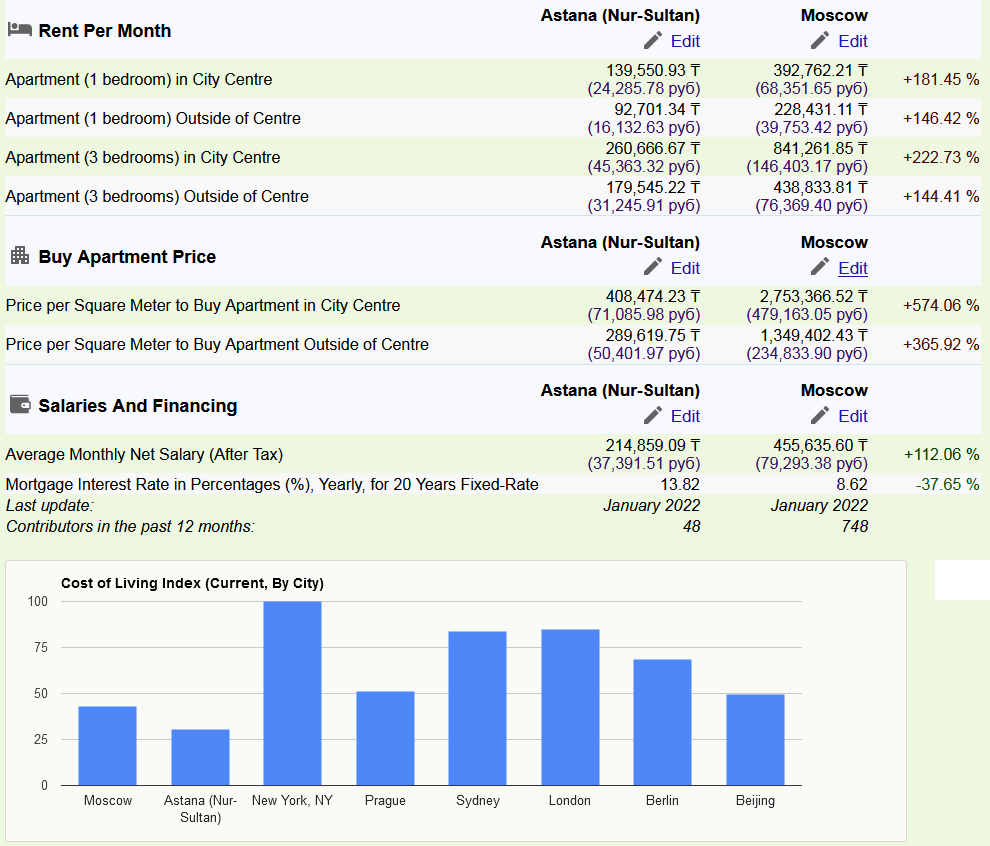990x846 pixels.
Task: Click the Average Monthly Net Salary (After Tax) row label
Action: tap(144, 454)
